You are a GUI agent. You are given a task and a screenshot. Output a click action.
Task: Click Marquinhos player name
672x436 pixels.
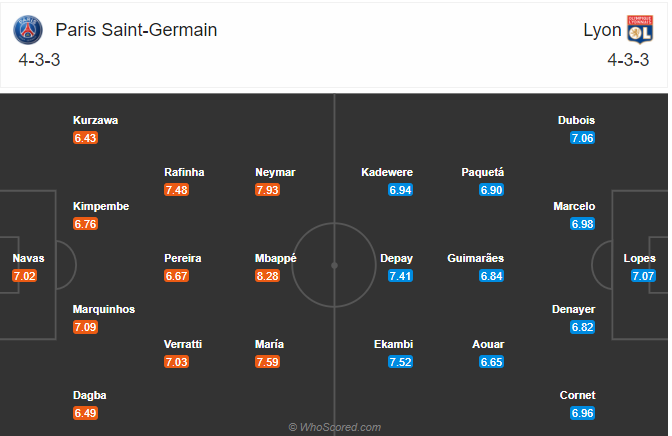(x=104, y=310)
